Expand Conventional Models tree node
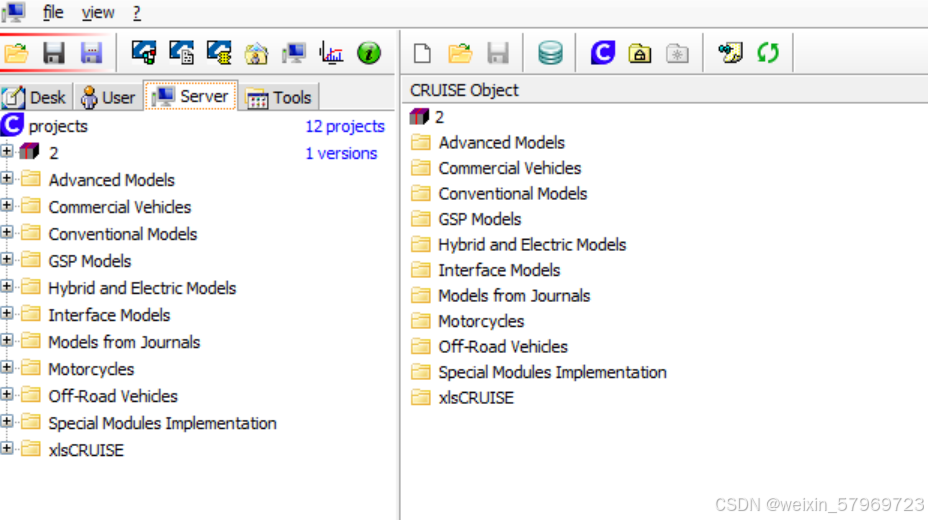Screen dimensions: 928x520 pyautogui.click(x=7, y=232)
